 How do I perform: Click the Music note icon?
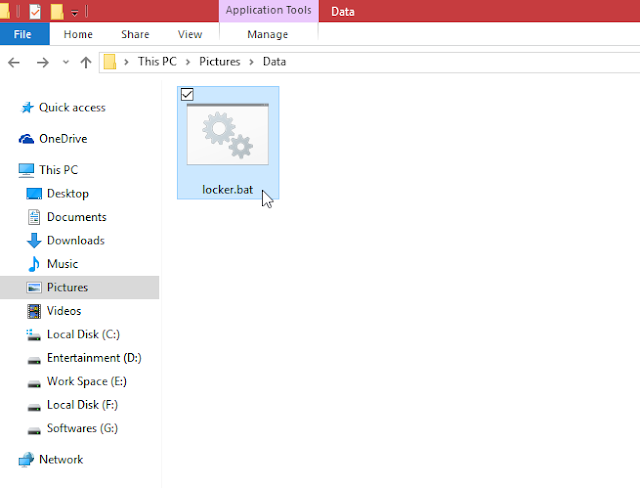tap(34, 264)
